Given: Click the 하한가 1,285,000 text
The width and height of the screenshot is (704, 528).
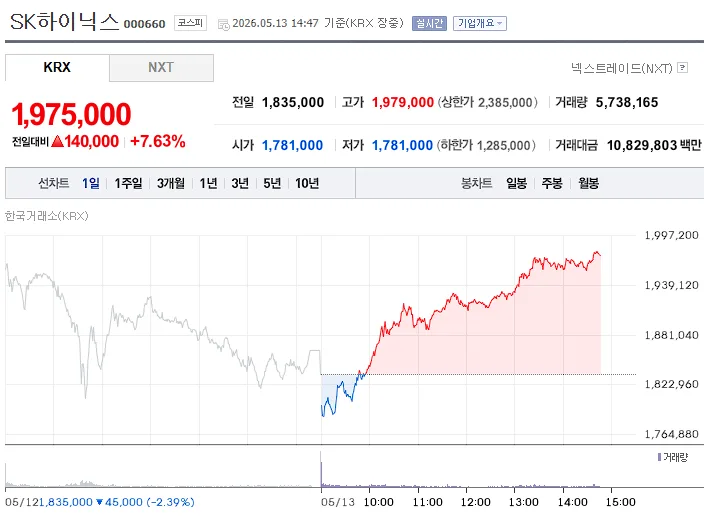Looking at the screenshot, I should point(486,145).
